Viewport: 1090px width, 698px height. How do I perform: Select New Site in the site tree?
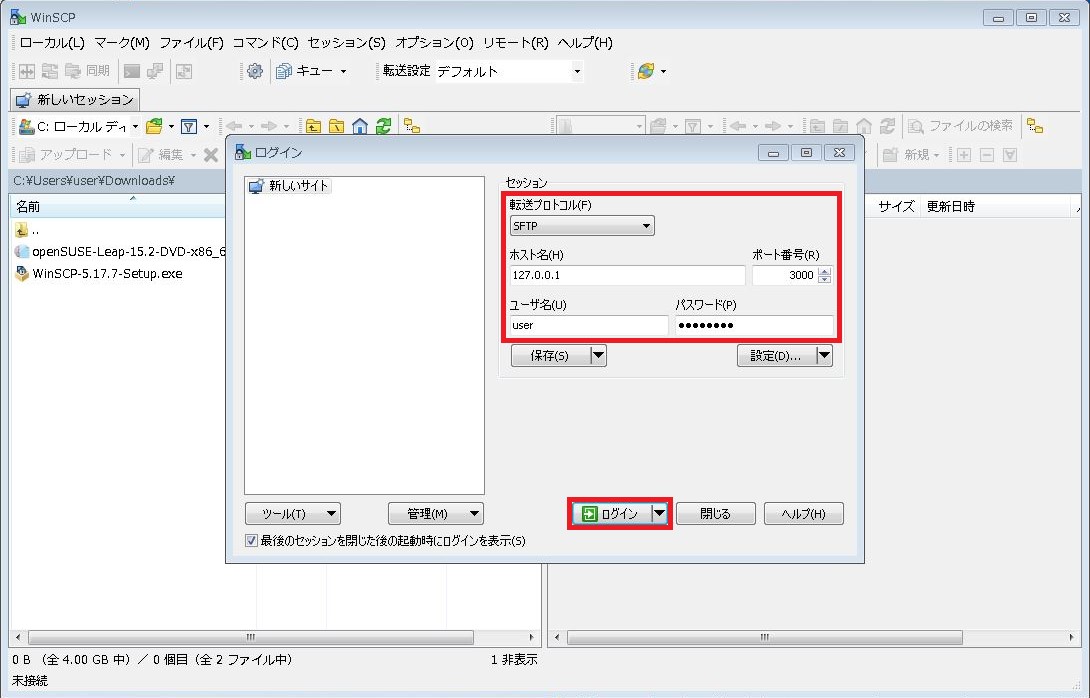click(x=298, y=186)
